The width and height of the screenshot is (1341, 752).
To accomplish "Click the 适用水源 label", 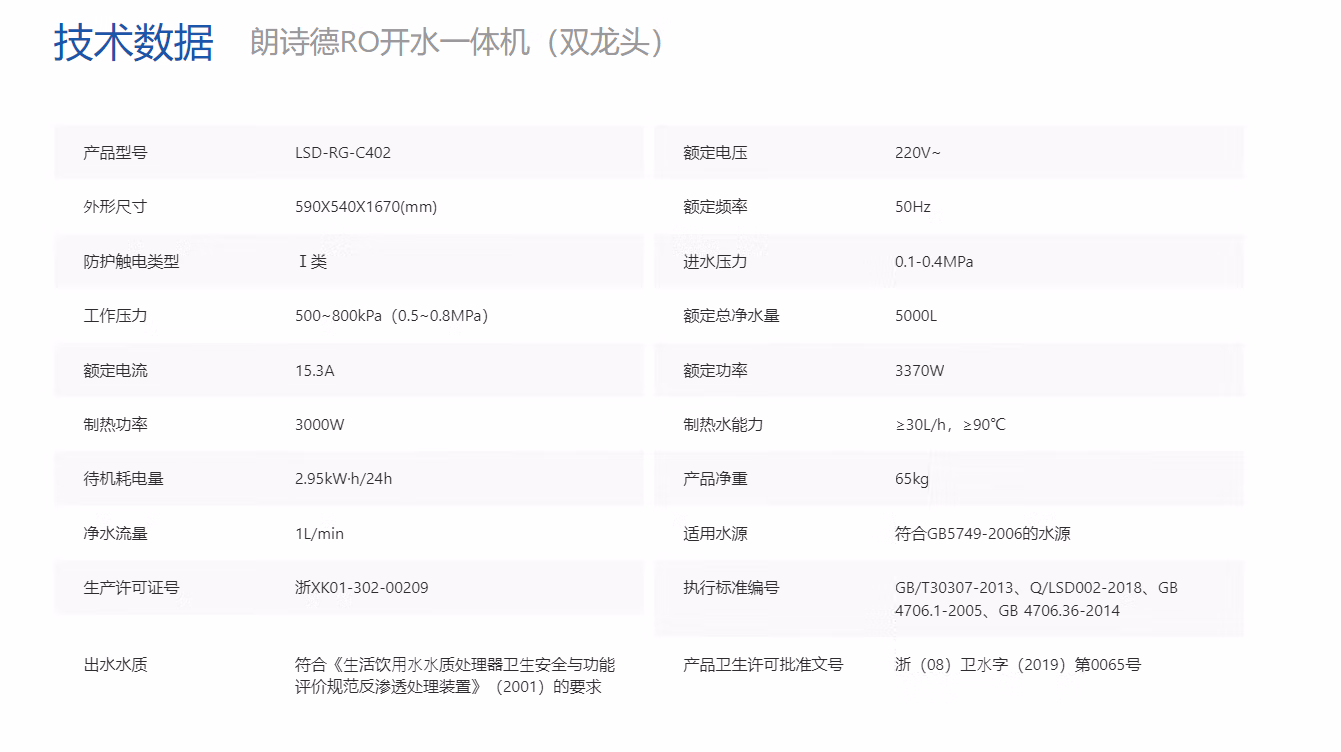I will click(x=715, y=534).
